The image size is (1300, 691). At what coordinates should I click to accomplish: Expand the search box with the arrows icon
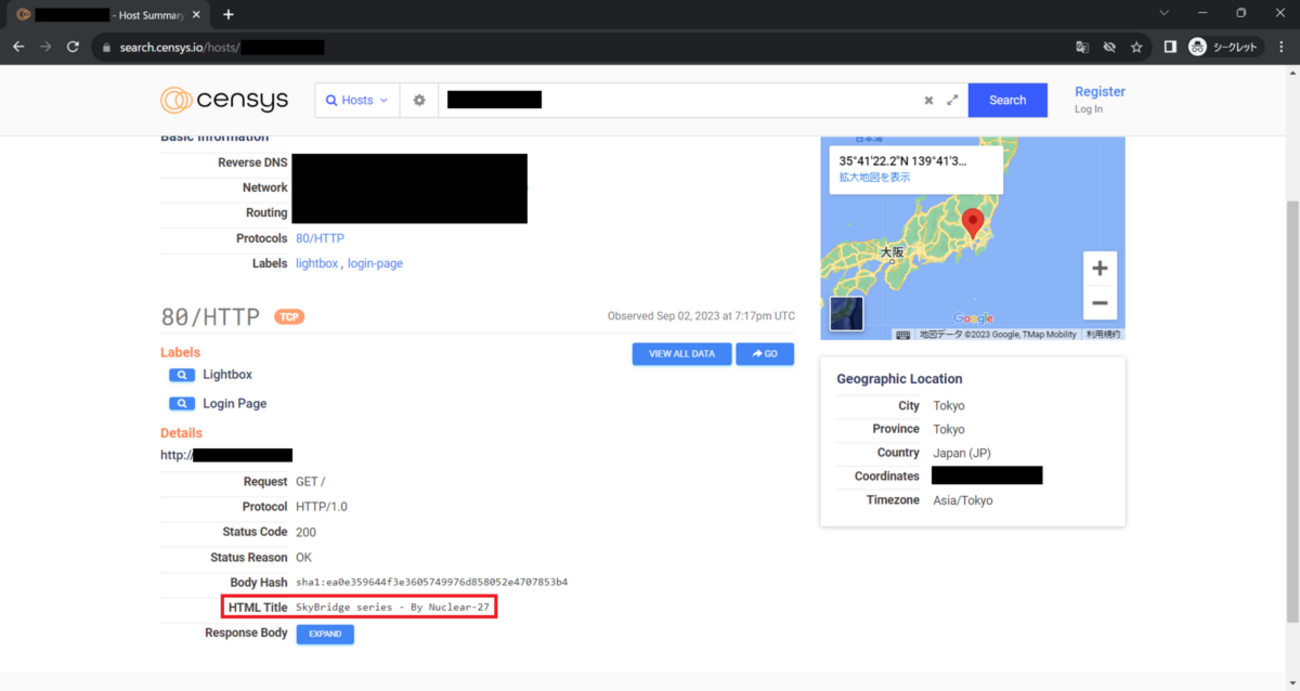(x=952, y=100)
